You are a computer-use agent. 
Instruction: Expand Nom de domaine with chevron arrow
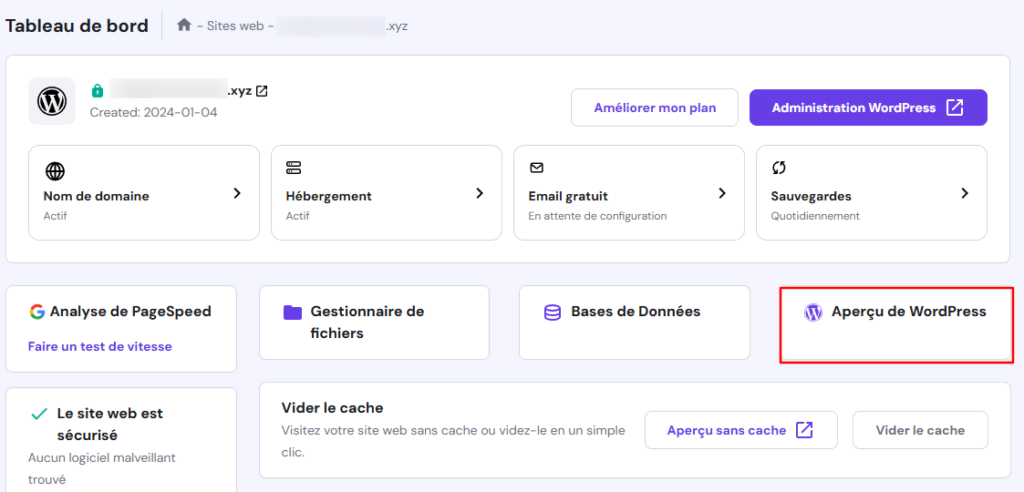[237, 193]
